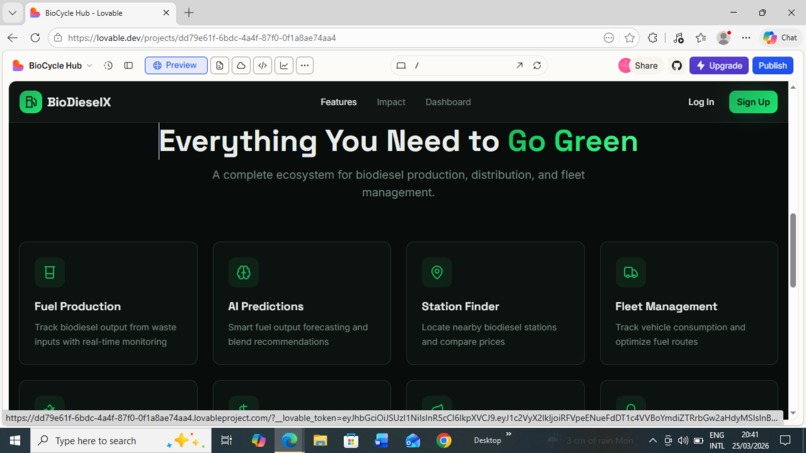
Task: Close the BioCycle Hub browser tab
Action: coord(166,13)
